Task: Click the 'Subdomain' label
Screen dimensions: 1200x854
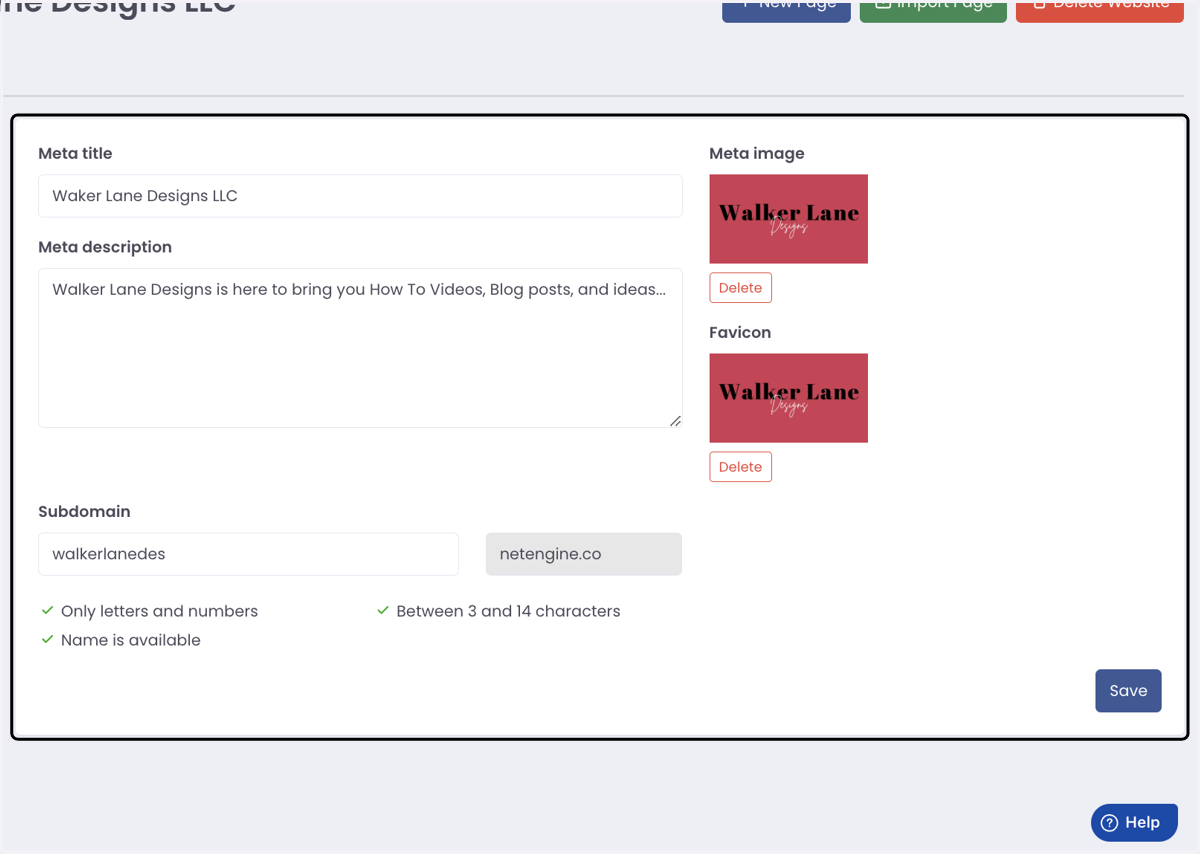Action: [84, 511]
